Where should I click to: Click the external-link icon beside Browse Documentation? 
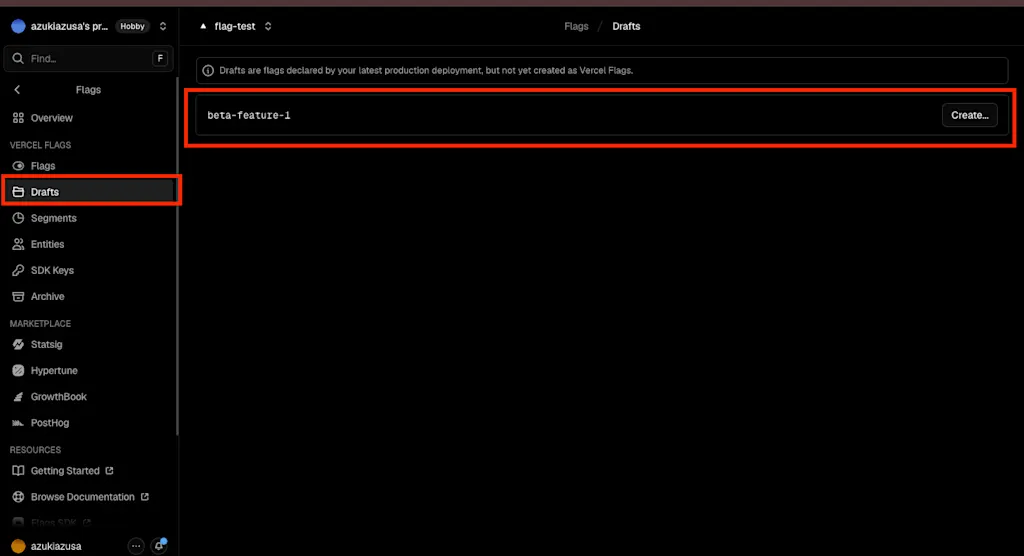[x=144, y=497]
